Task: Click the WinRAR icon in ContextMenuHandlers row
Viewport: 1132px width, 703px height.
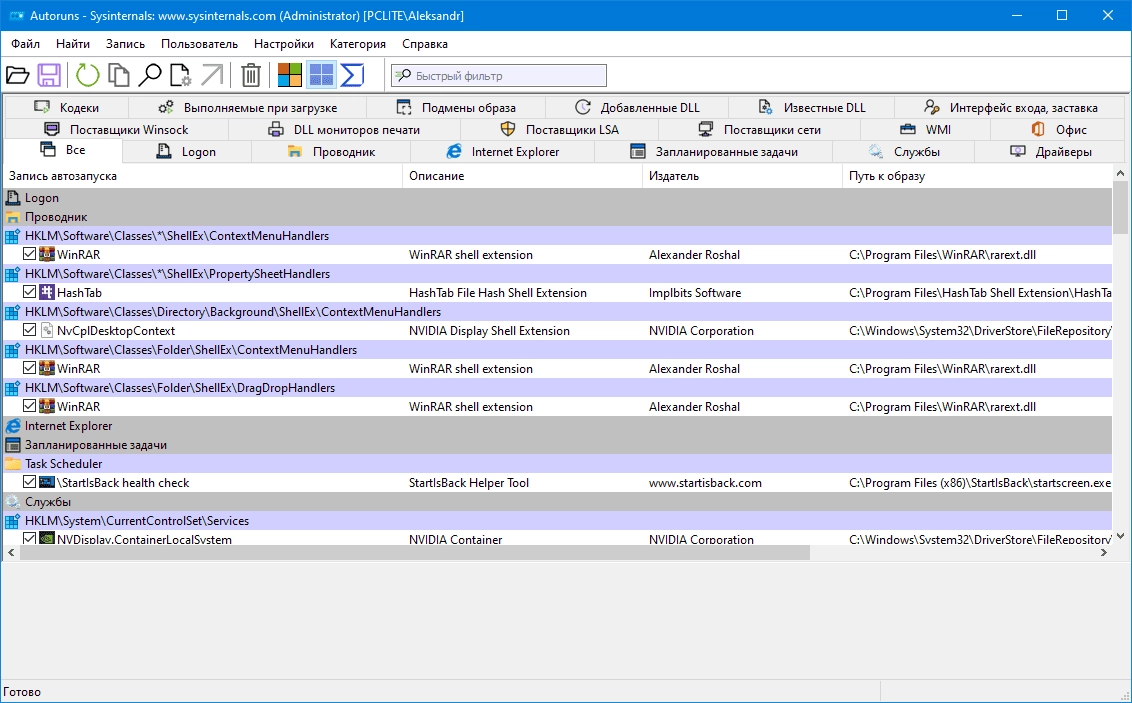Action: [x=47, y=254]
